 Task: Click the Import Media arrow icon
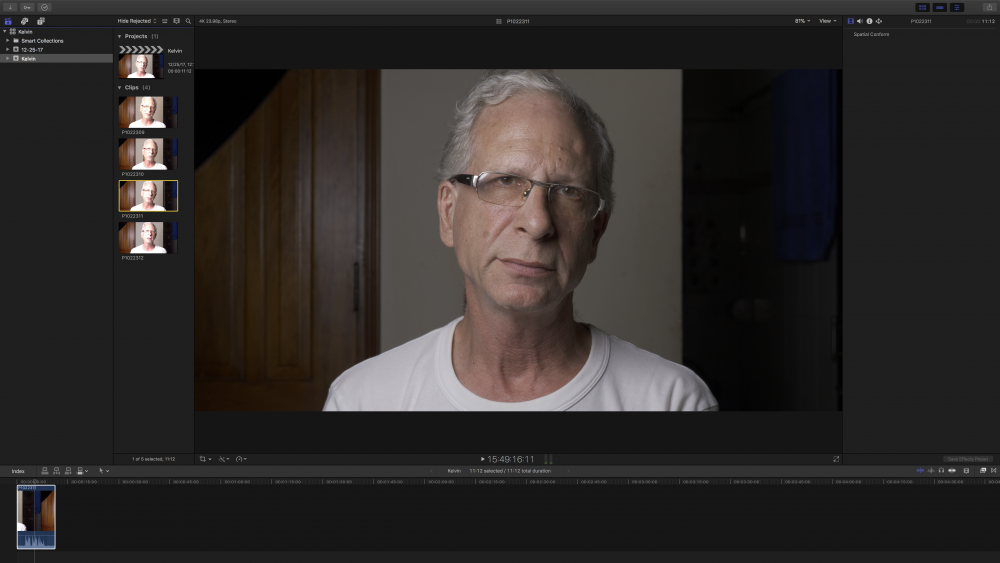(10, 7)
